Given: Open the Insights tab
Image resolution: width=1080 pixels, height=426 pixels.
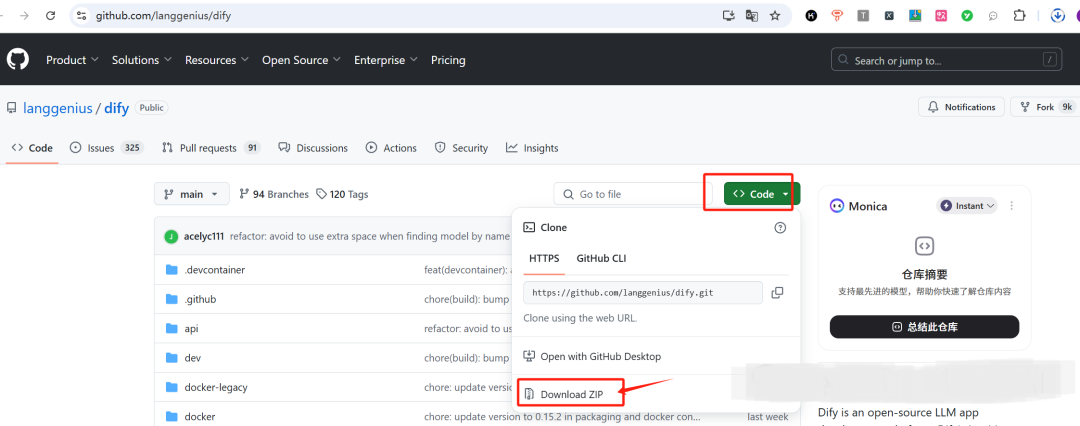Looking at the screenshot, I should click(532, 148).
